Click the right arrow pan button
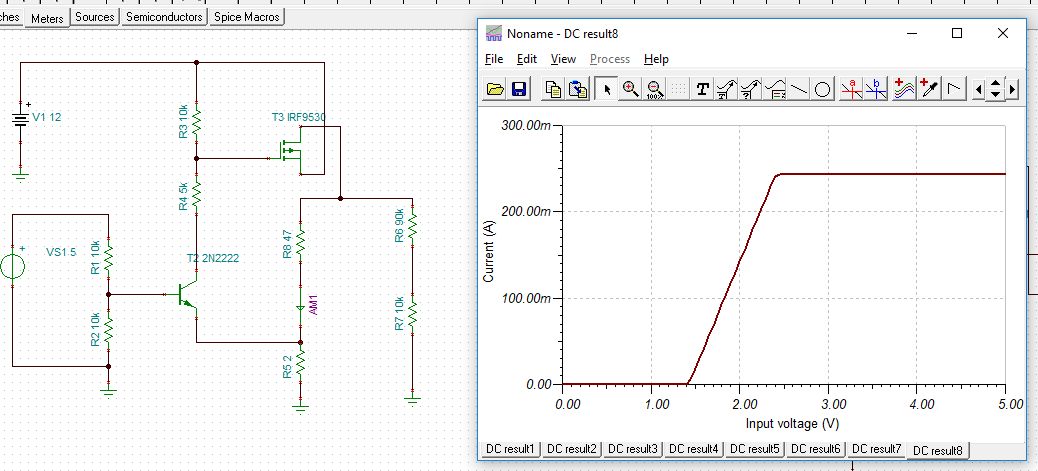The width and height of the screenshot is (1038, 471). [1012, 89]
